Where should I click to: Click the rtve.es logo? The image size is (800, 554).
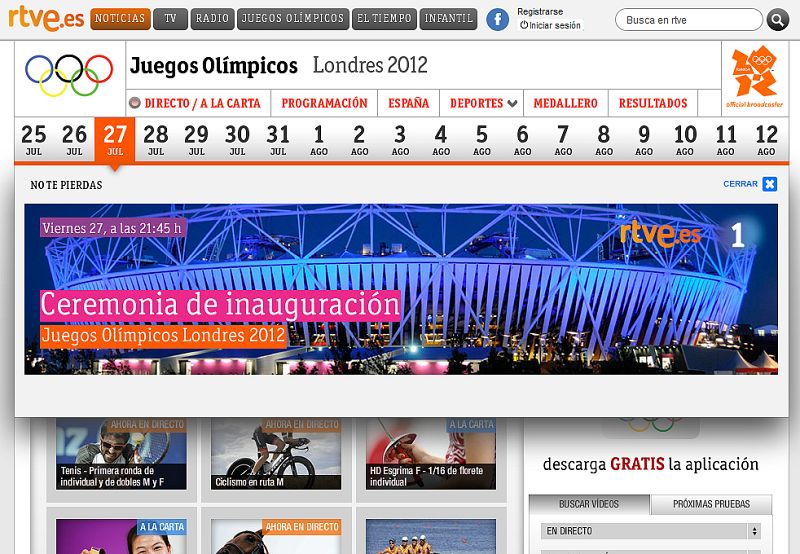45,18
